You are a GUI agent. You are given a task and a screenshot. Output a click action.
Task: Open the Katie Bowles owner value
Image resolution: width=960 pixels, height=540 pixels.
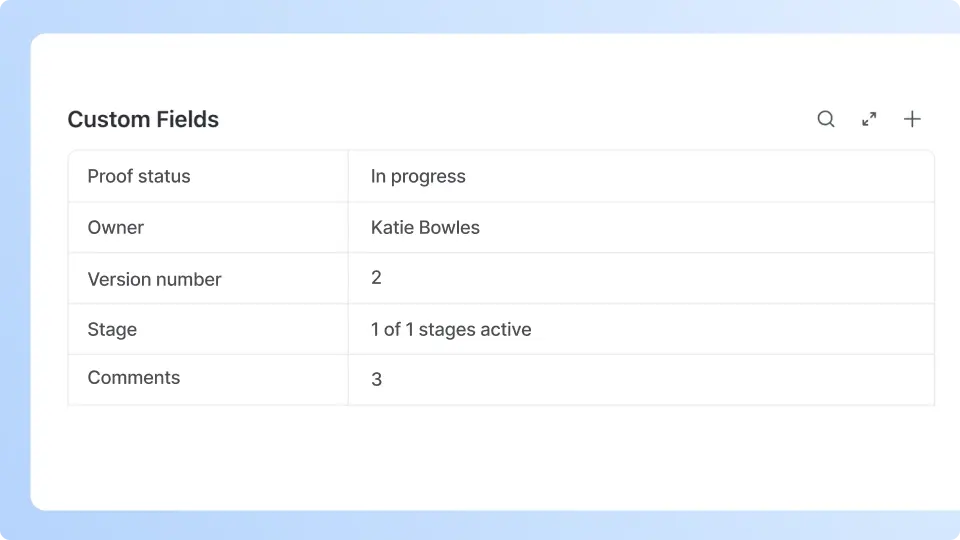pyautogui.click(x=425, y=227)
